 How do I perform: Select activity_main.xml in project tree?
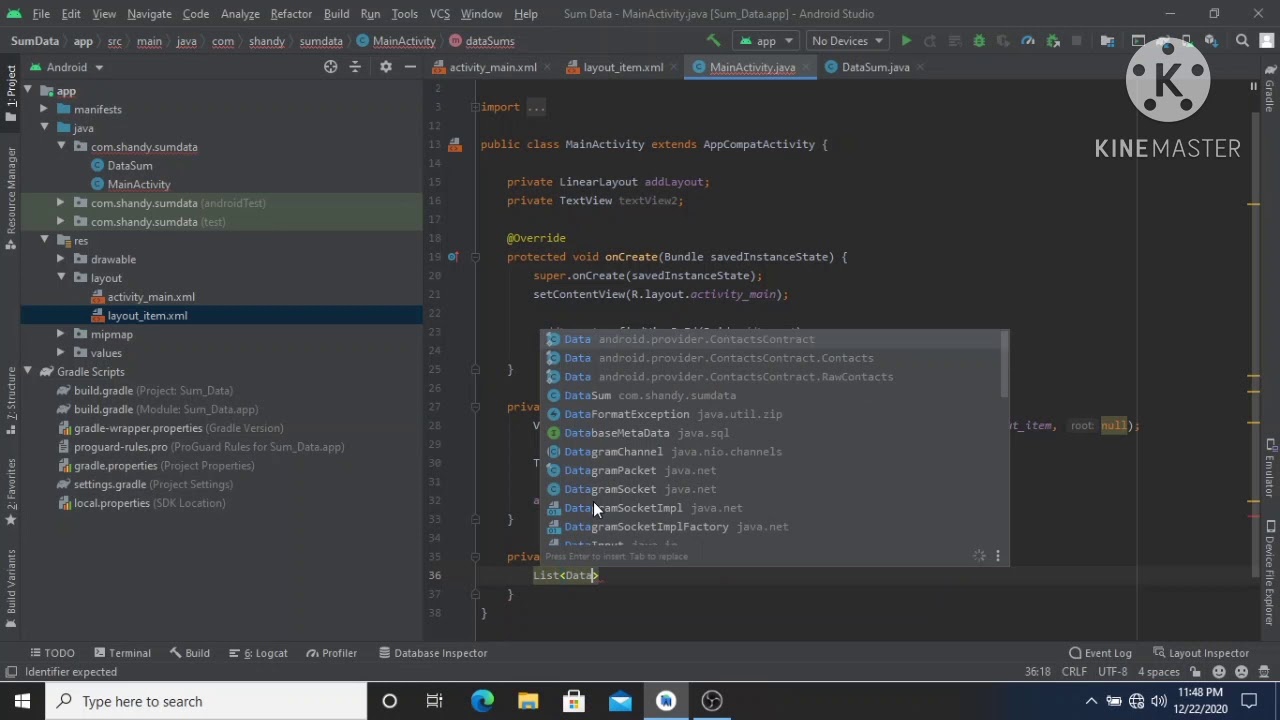point(151,297)
